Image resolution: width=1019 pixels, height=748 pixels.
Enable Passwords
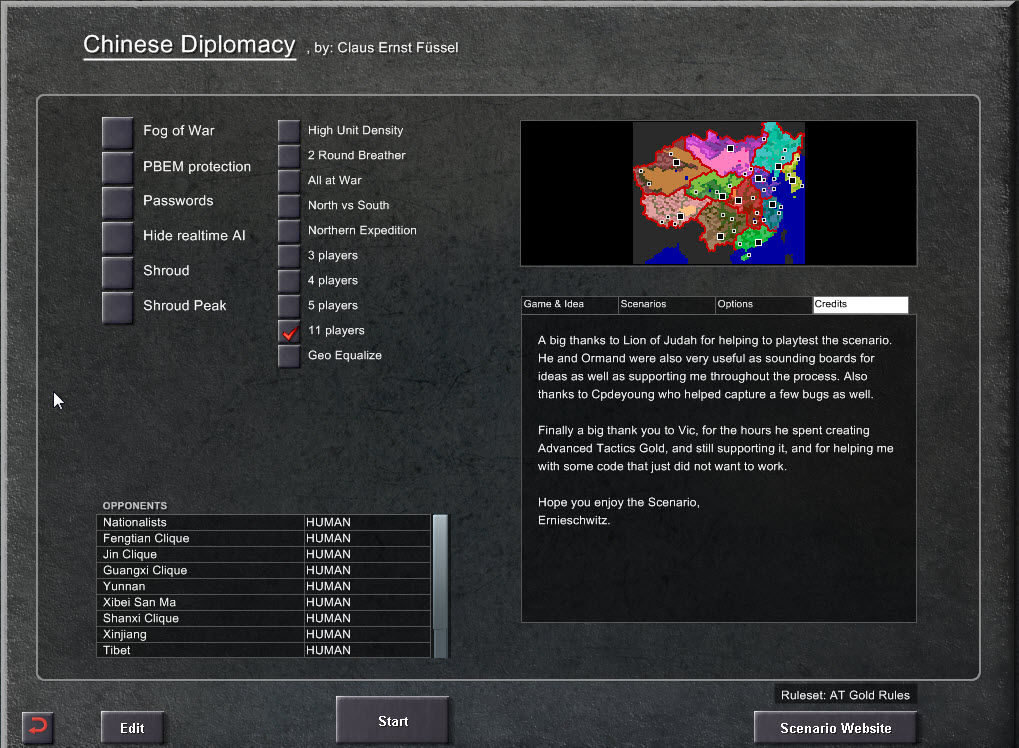coord(116,201)
